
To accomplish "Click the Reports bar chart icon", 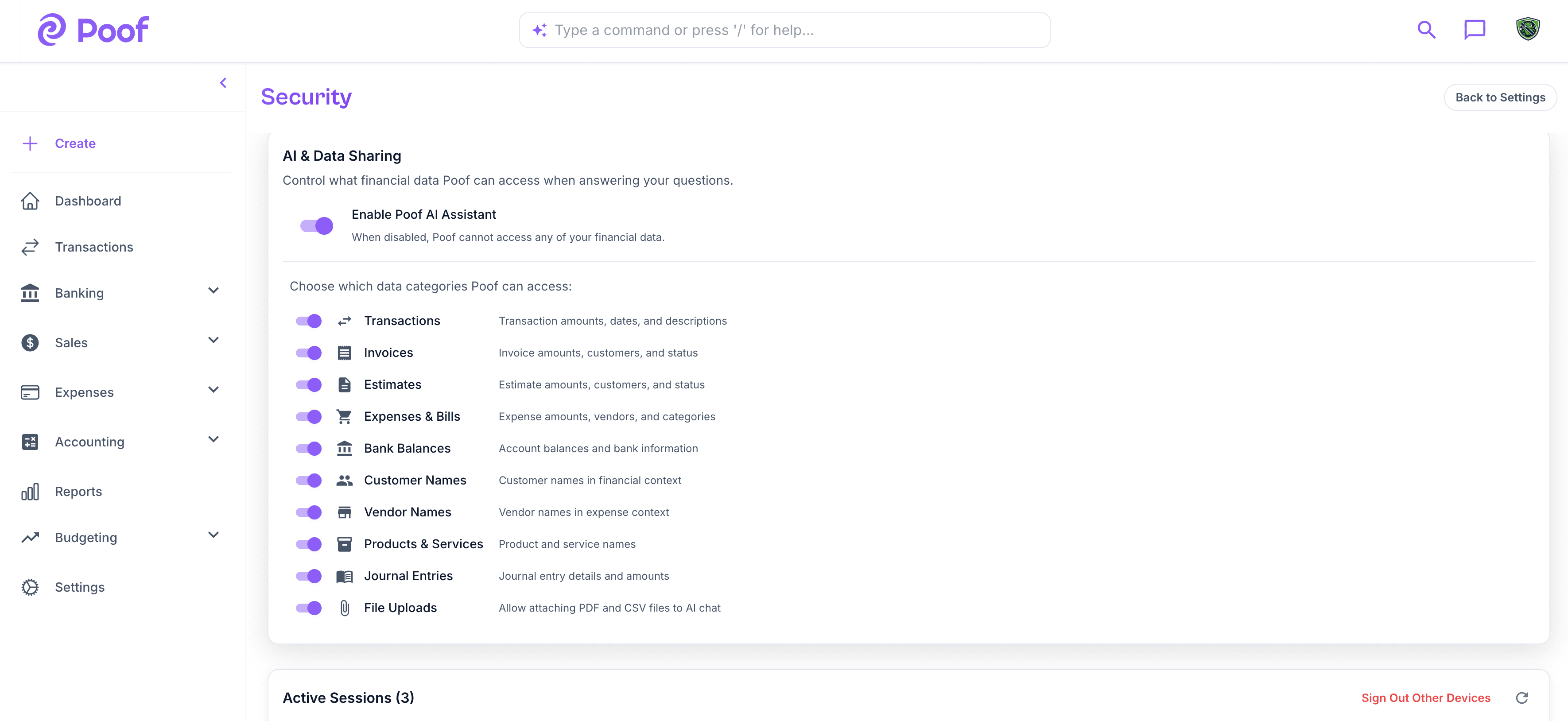I will 31,492.
